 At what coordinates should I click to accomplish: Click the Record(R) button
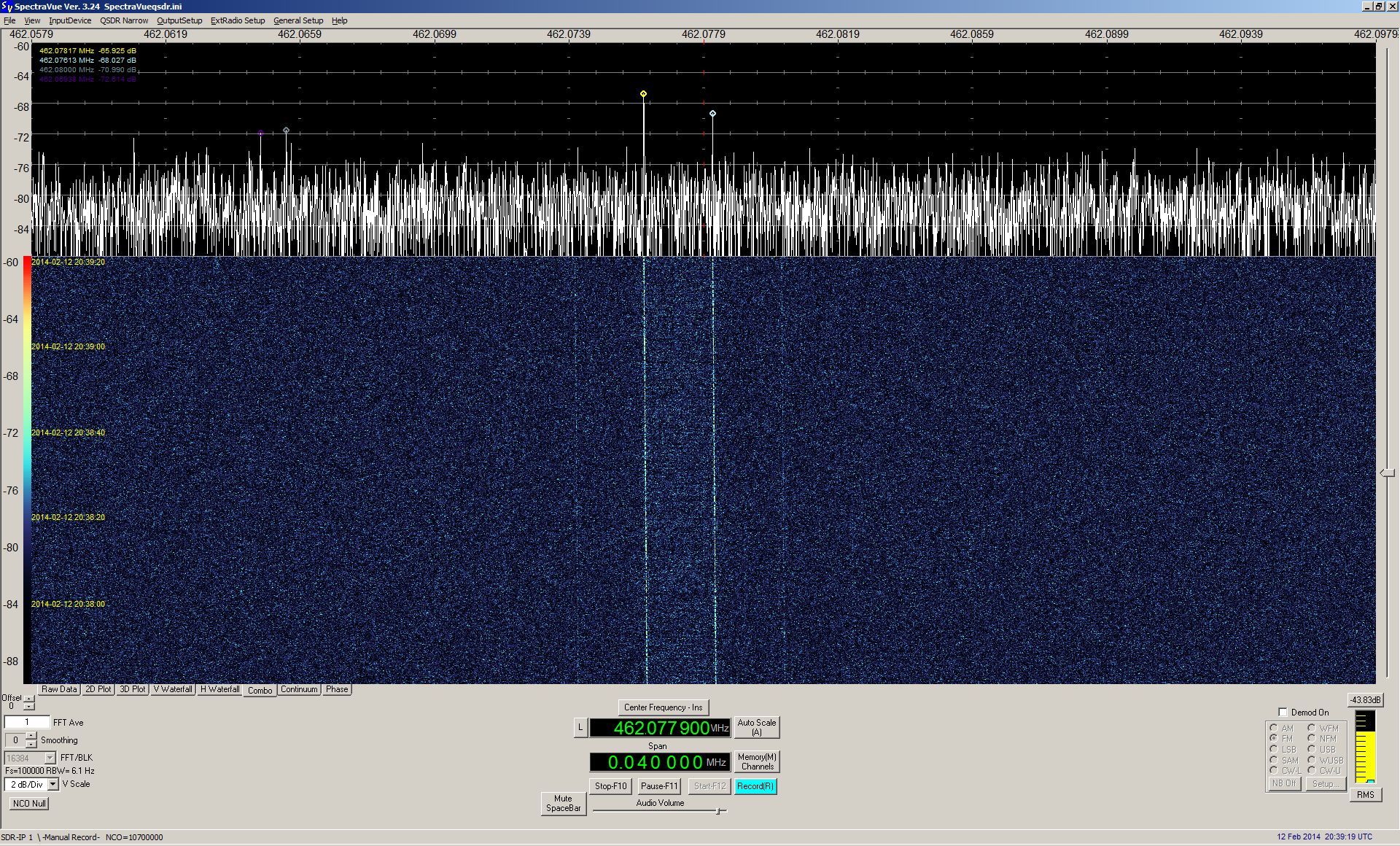click(x=755, y=786)
